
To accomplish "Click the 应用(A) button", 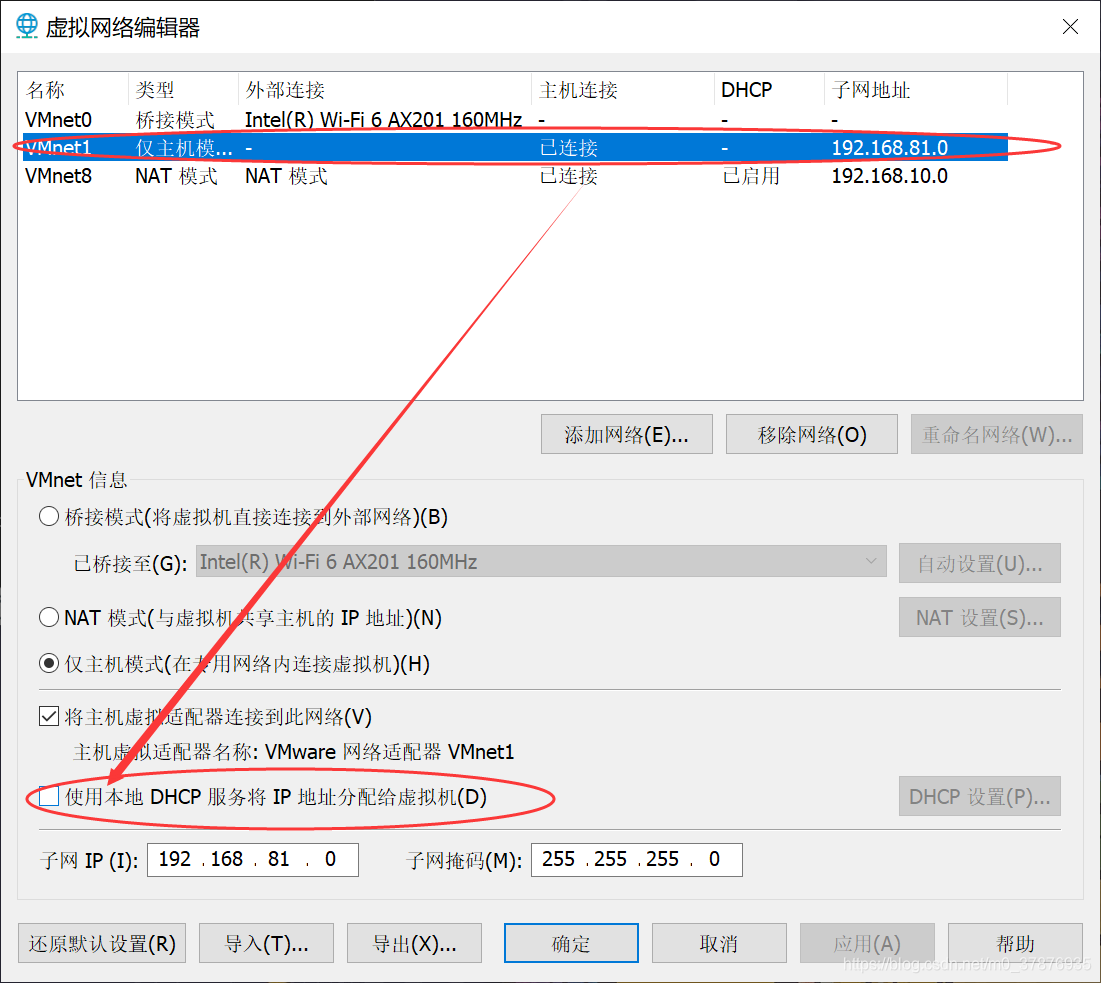I will [x=867, y=943].
